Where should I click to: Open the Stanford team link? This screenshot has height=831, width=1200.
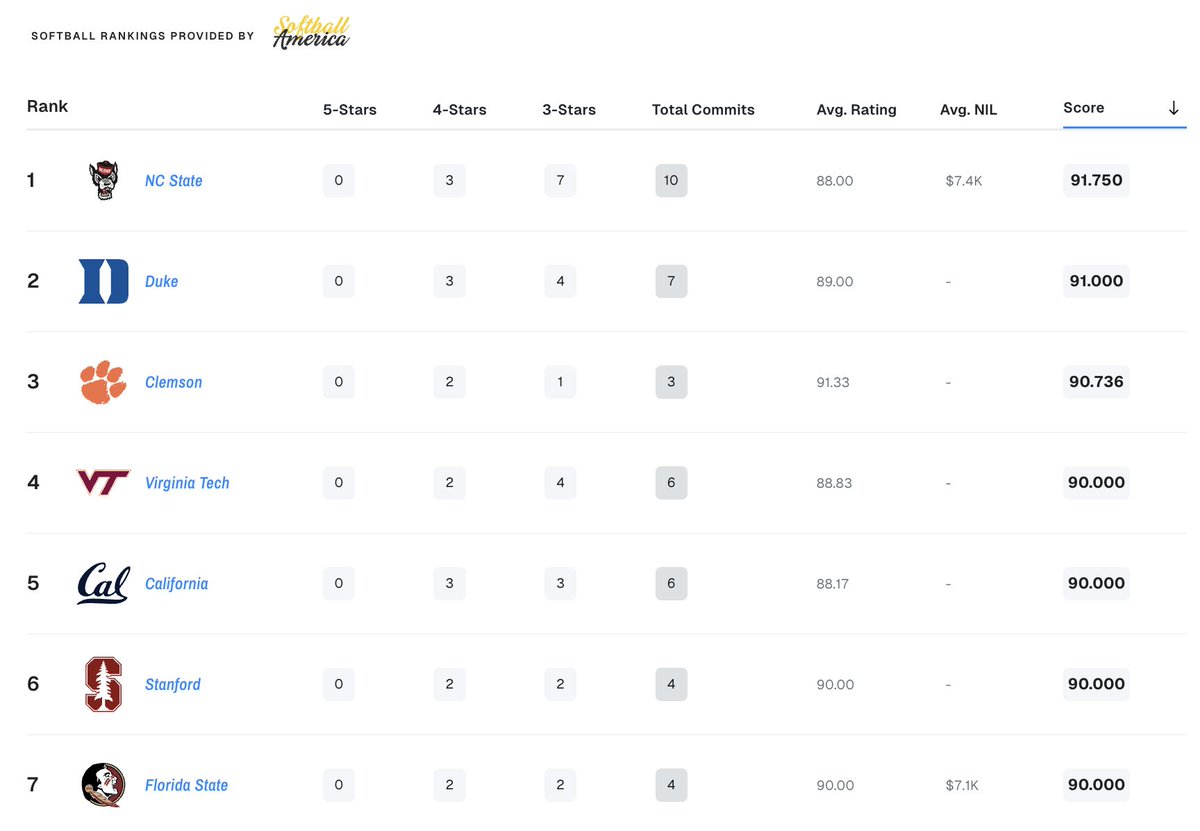(x=173, y=685)
